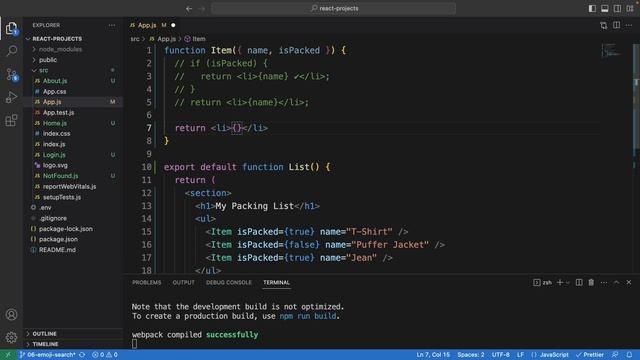
Task: Open Home.js in the explorer
Action: tap(55, 123)
